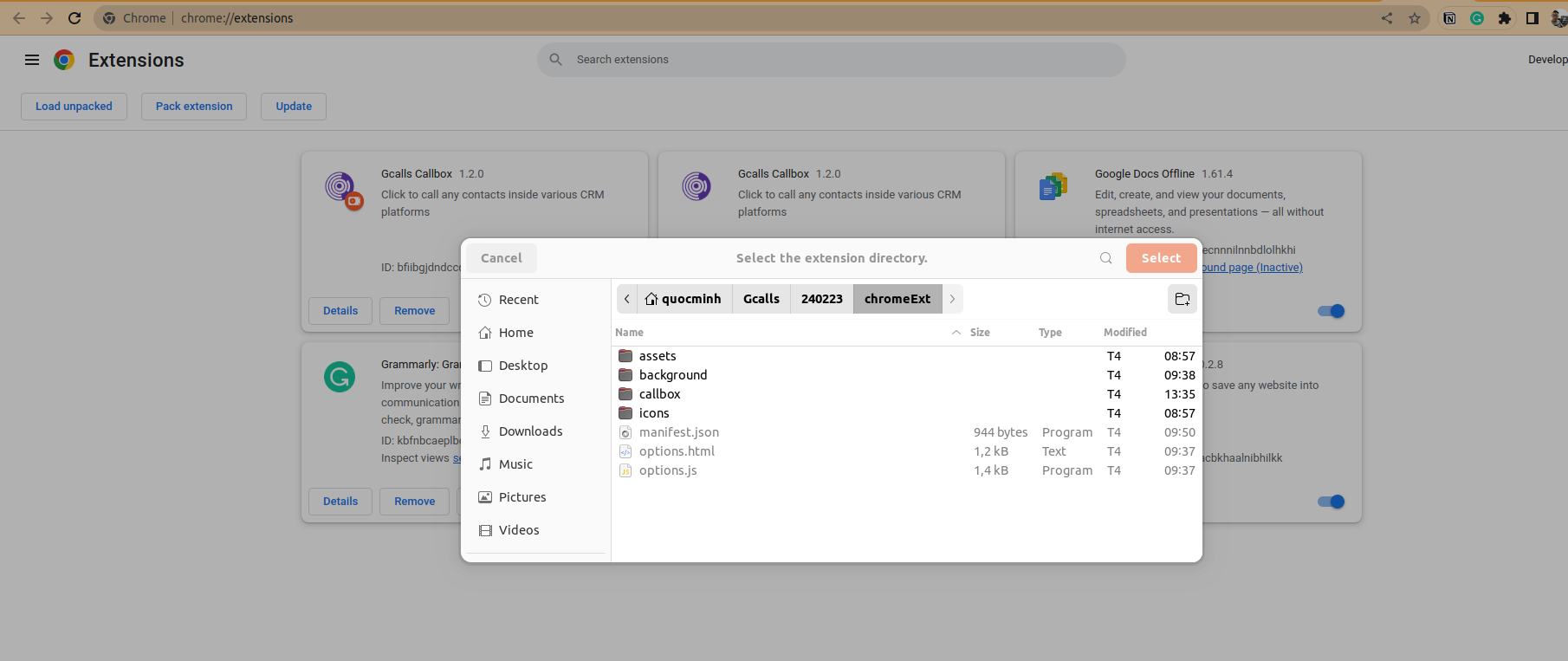Open the Chrome hamburger main menu
Image resolution: width=1568 pixels, height=661 pixels.
32,60
